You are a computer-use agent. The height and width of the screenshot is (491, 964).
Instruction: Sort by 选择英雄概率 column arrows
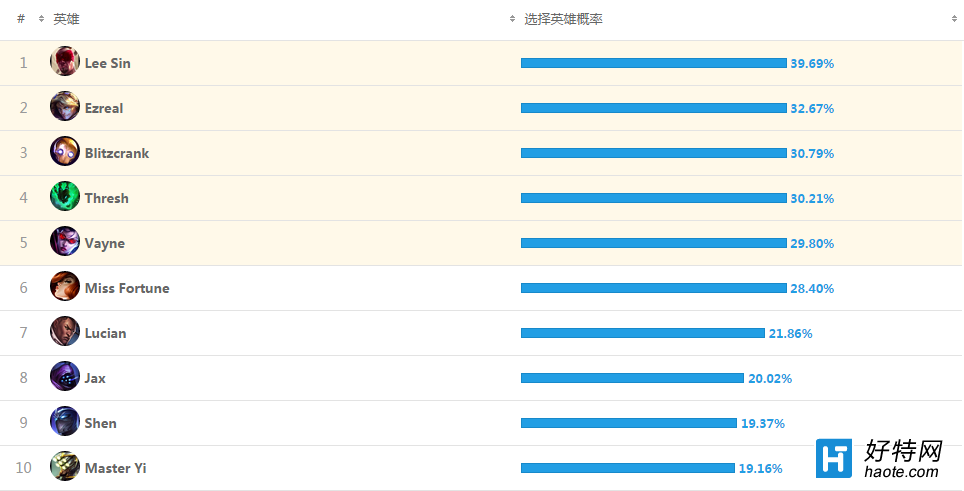click(513, 19)
